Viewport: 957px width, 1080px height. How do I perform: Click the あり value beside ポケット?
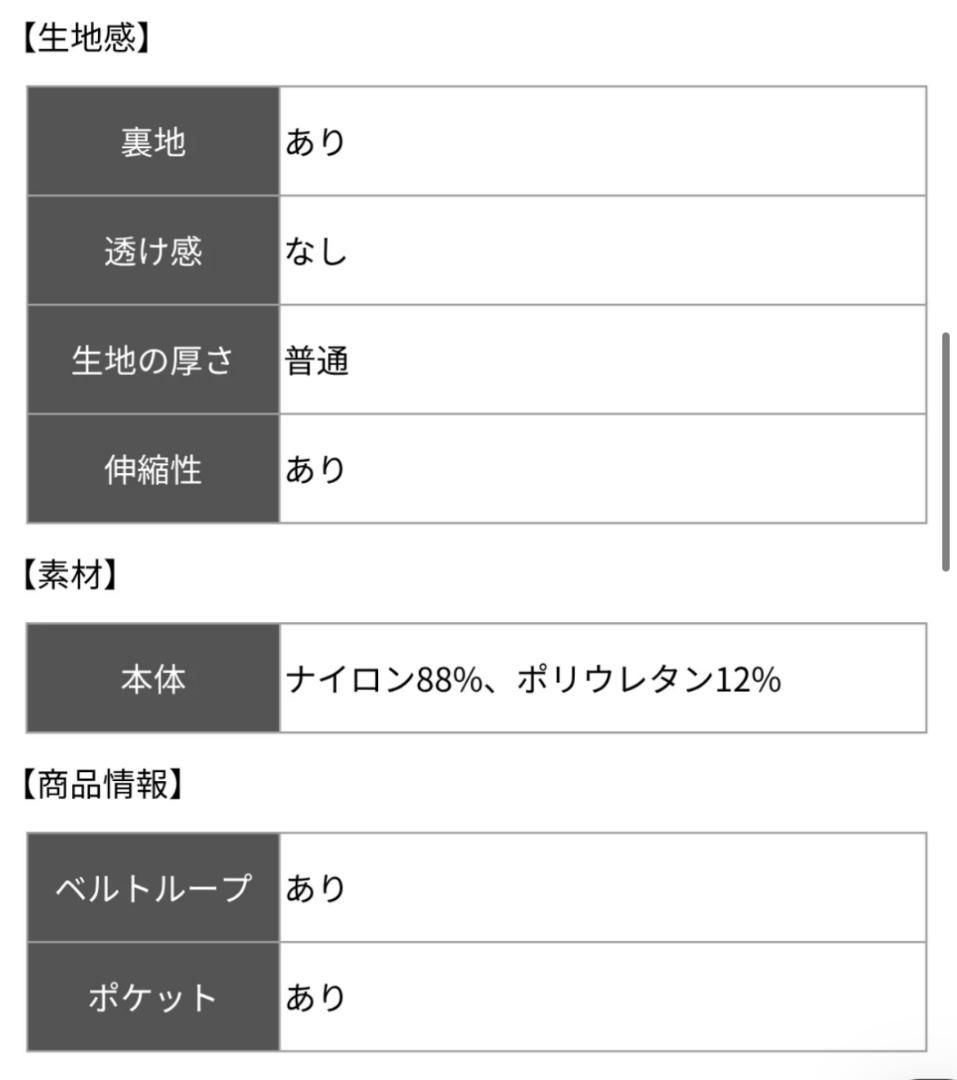pos(315,997)
